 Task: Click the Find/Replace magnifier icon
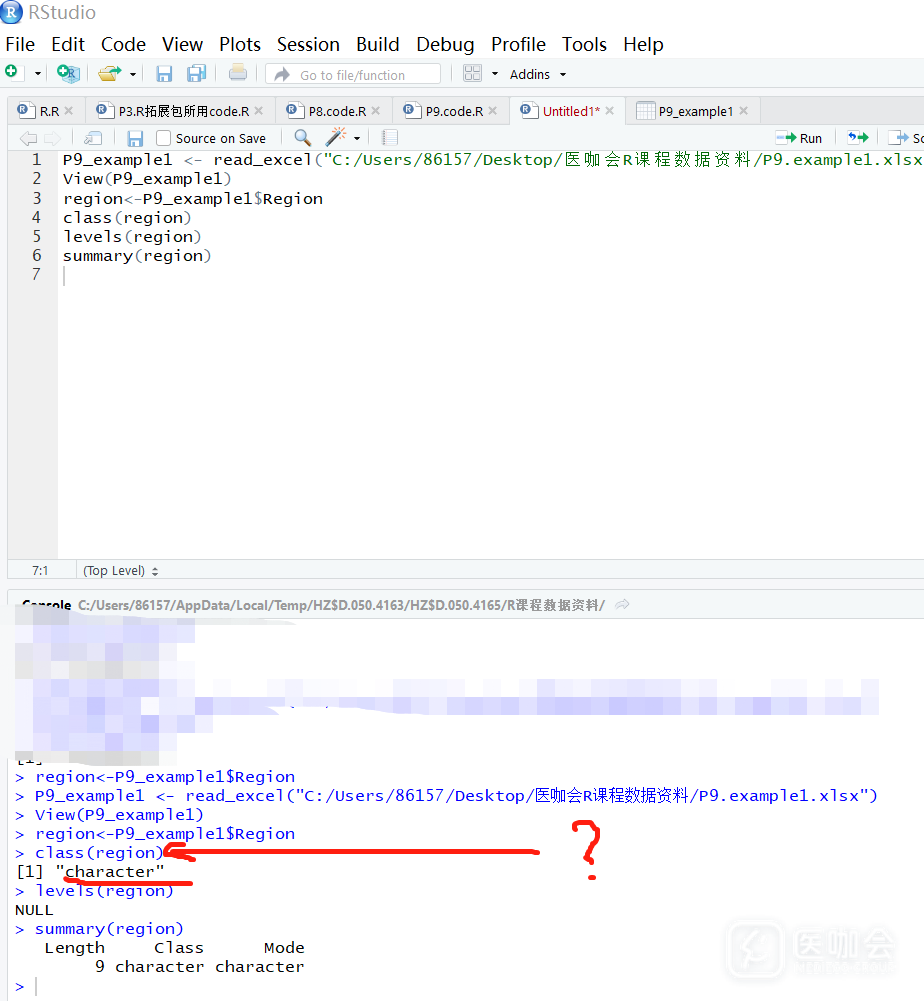[x=302, y=138]
